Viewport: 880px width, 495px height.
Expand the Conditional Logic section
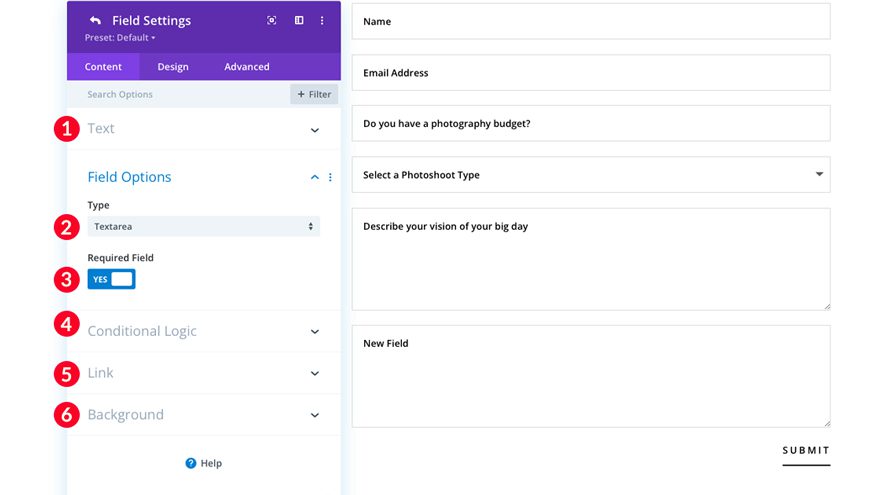pos(314,332)
